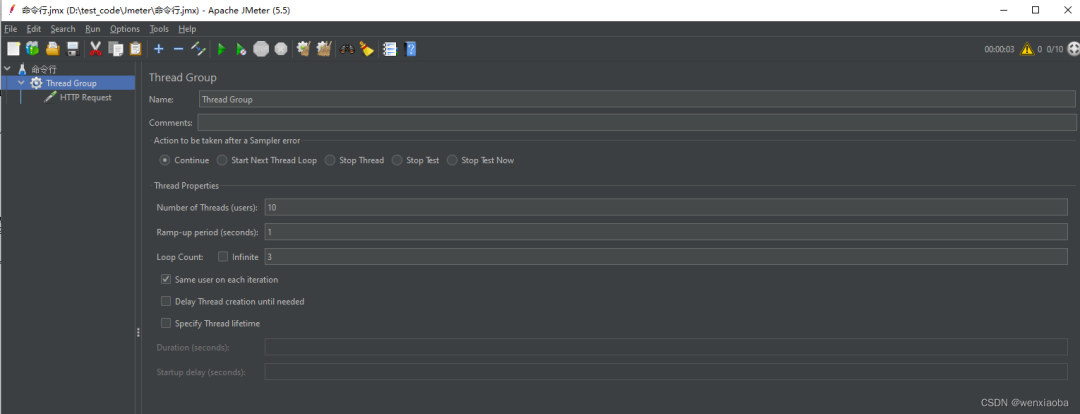Click the elapsed time 00:00:03 readout

tap(999, 50)
